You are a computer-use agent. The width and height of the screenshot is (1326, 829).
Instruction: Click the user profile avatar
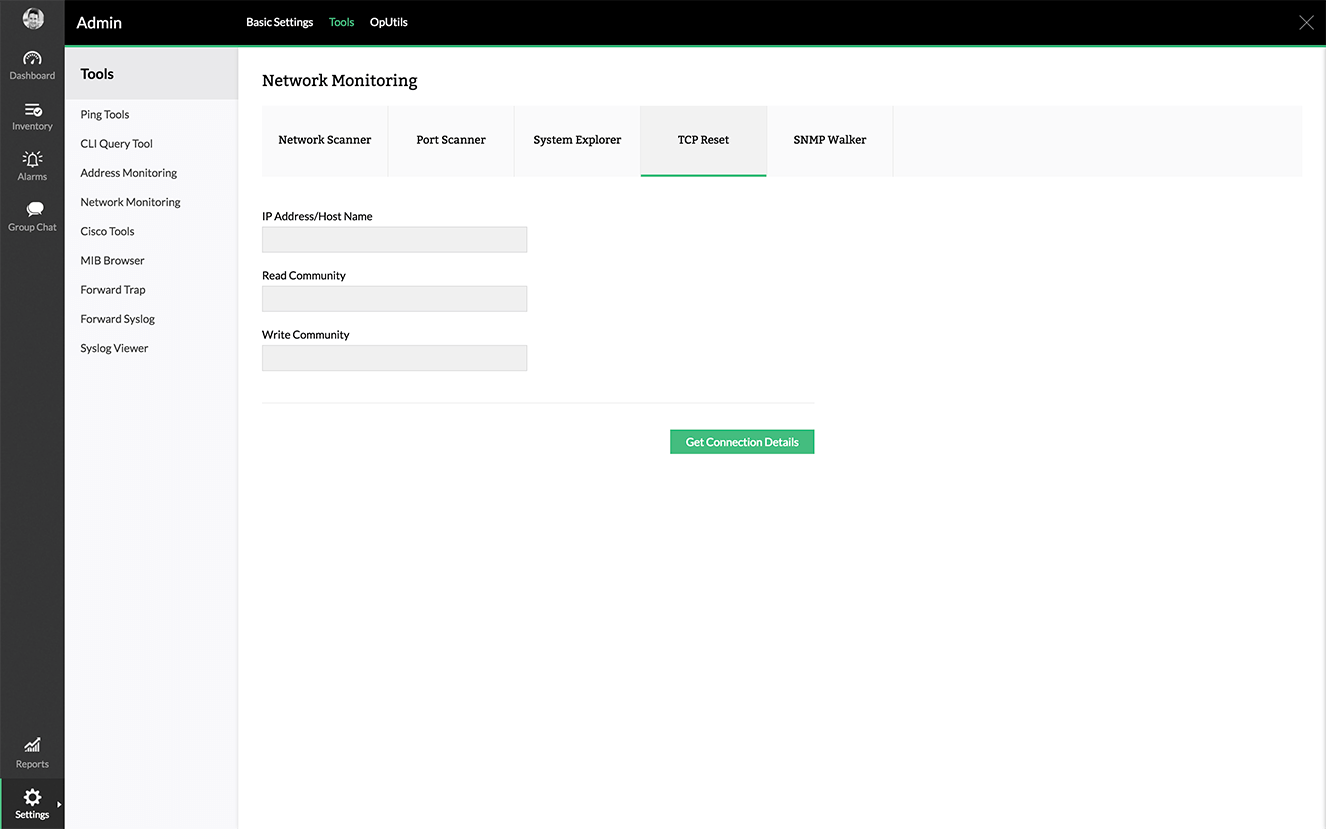pos(33,19)
